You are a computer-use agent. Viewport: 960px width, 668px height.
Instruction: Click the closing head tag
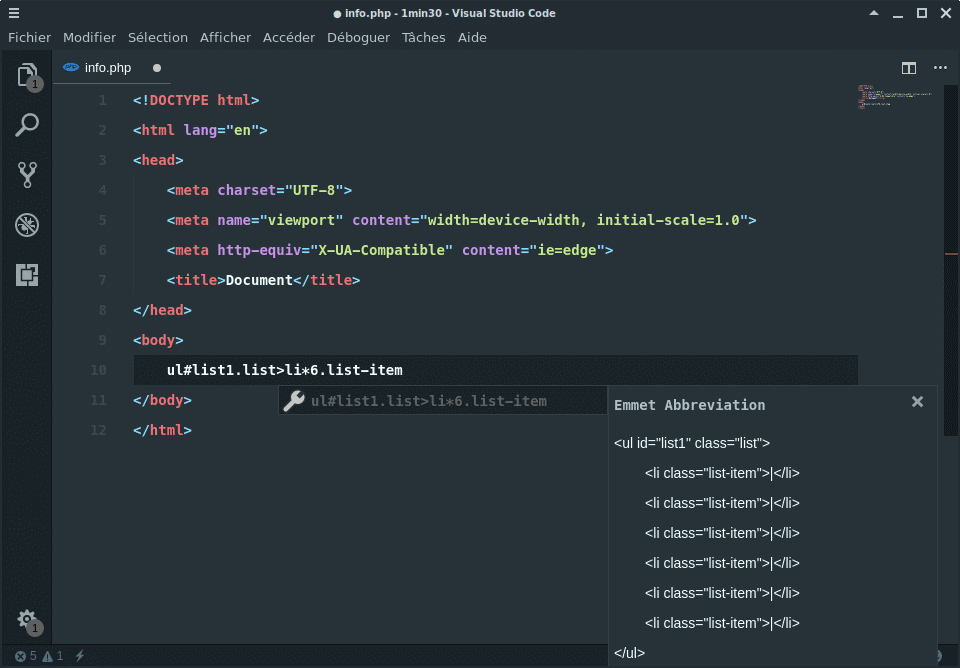(x=162, y=310)
